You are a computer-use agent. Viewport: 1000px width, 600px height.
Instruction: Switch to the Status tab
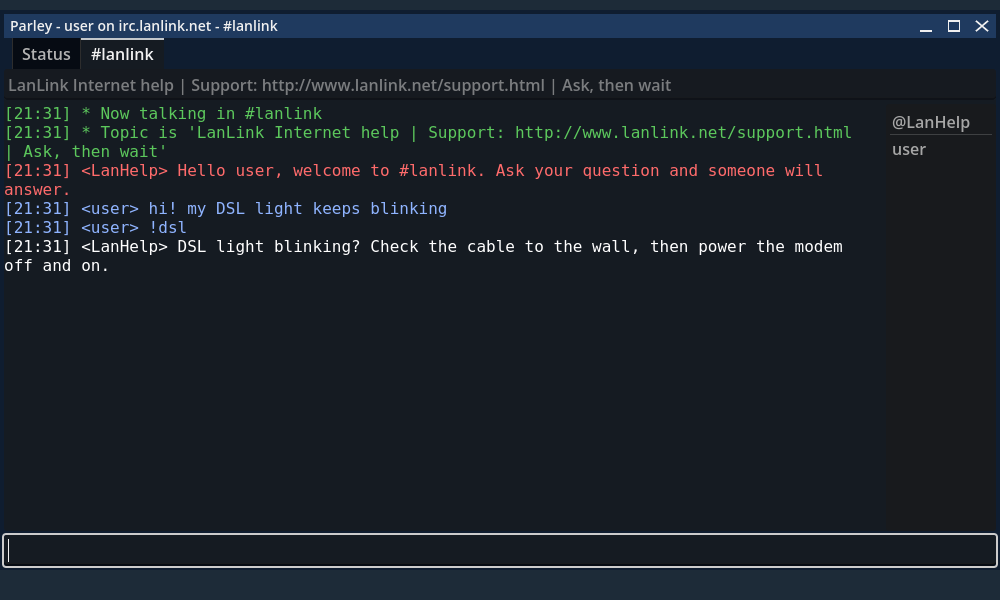(46, 54)
